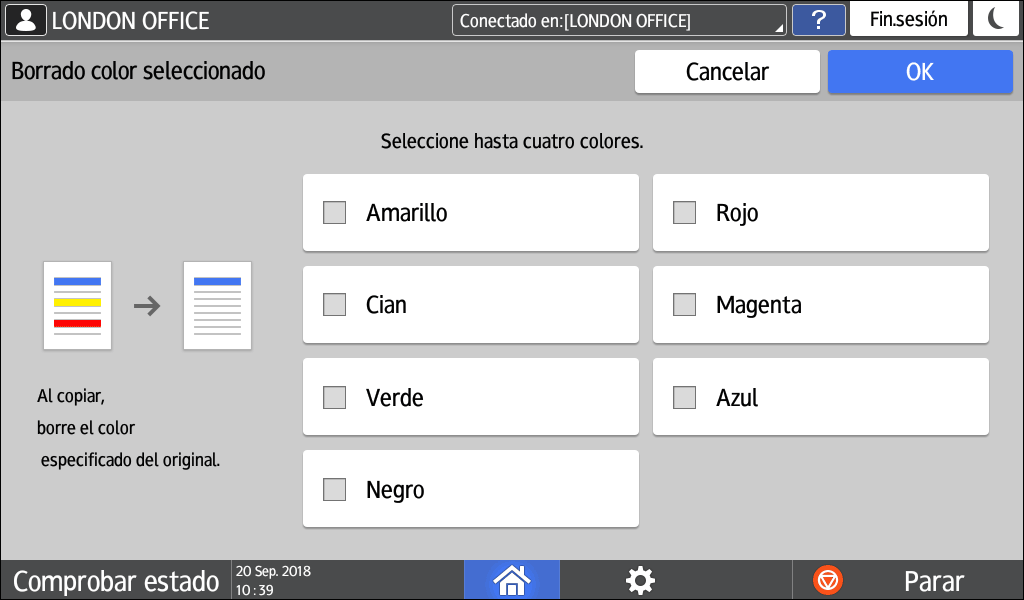
Task: Open settings via the gear icon
Action: pyautogui.click(x=640, y=580)
